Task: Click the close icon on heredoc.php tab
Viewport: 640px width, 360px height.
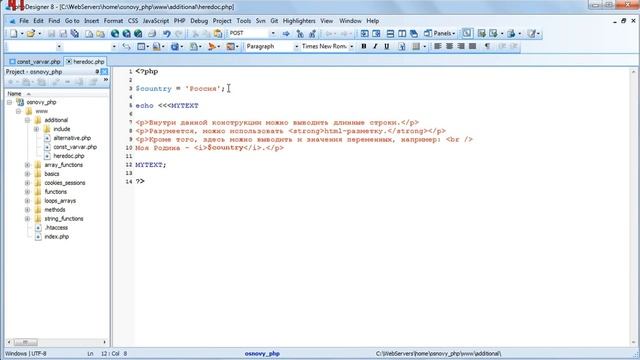Action: [69, 62]
